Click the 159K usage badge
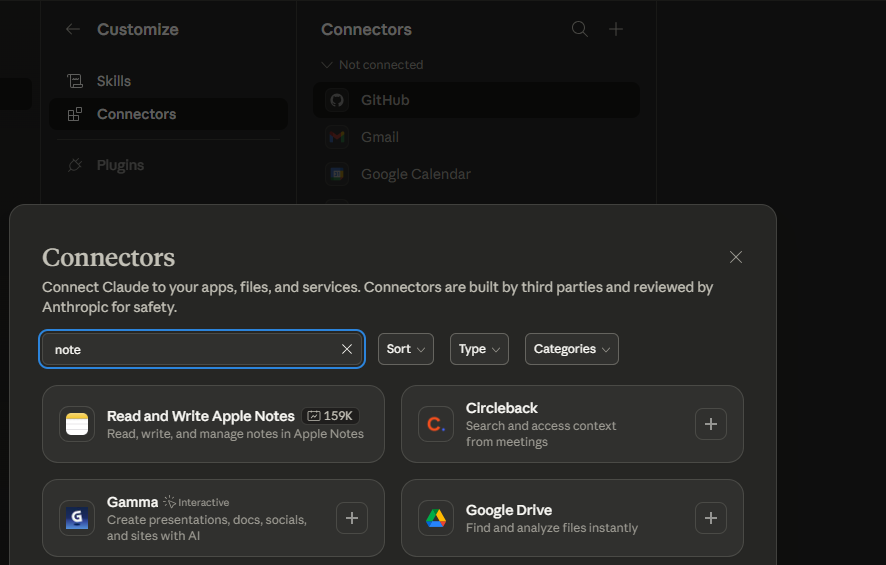 coord(331,416)
